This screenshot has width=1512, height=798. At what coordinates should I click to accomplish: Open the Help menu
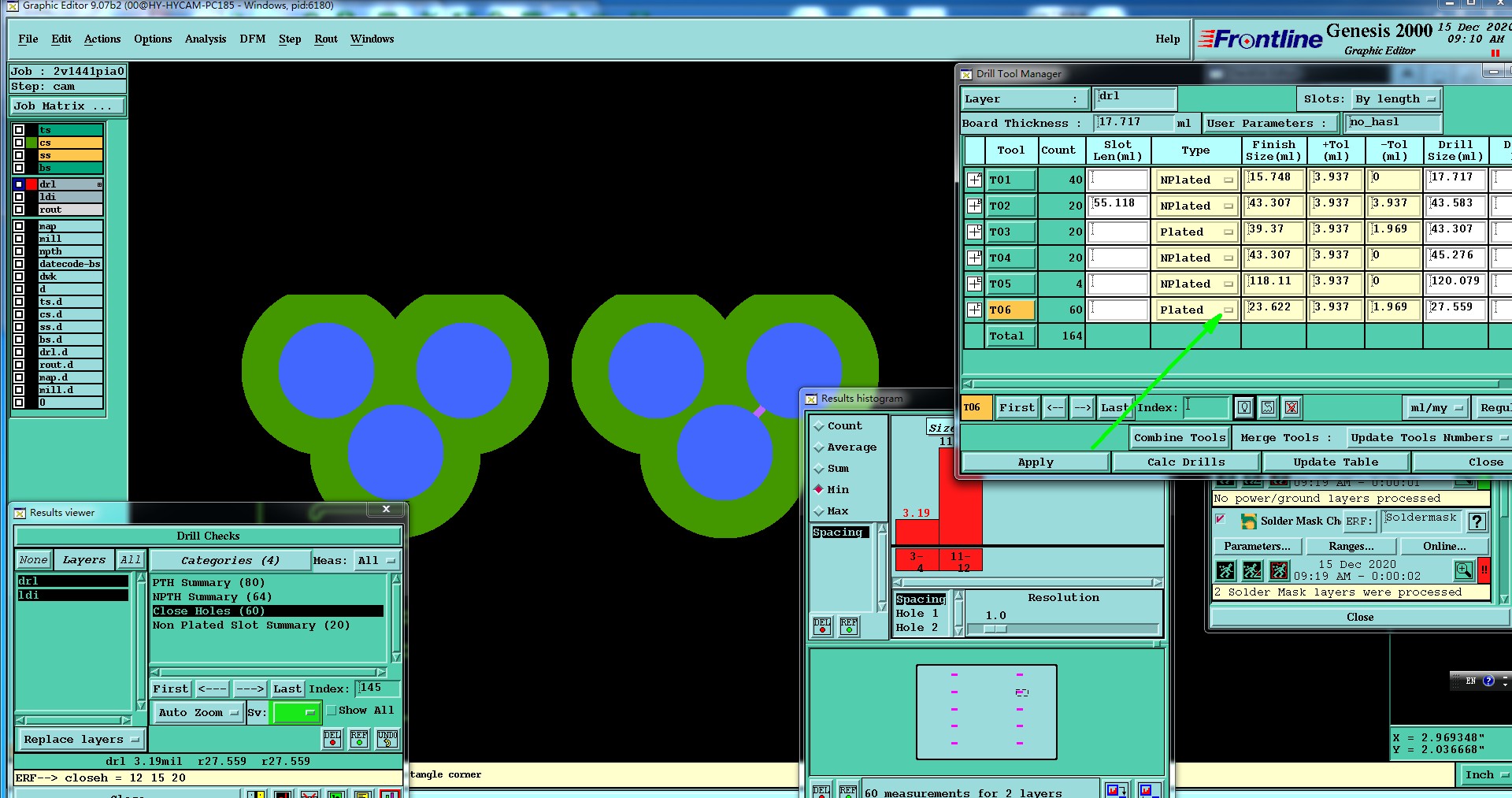pos(1168,39)
